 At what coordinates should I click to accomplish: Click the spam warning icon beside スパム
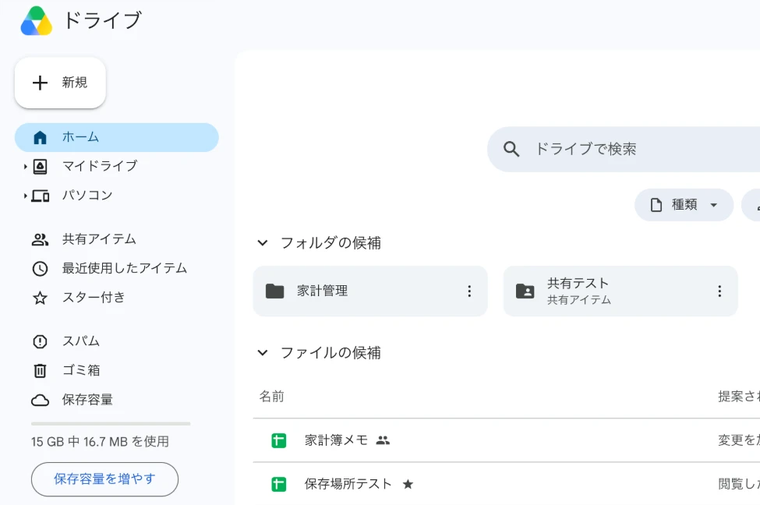(x=40, y=342)
